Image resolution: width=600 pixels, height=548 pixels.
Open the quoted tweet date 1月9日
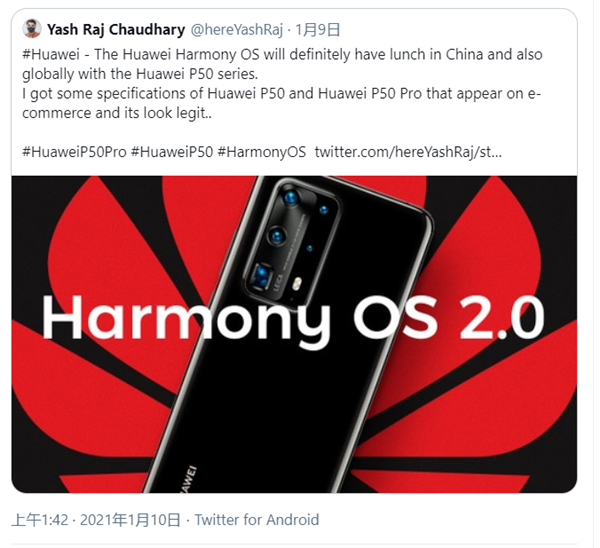click(x=318, y=29)
